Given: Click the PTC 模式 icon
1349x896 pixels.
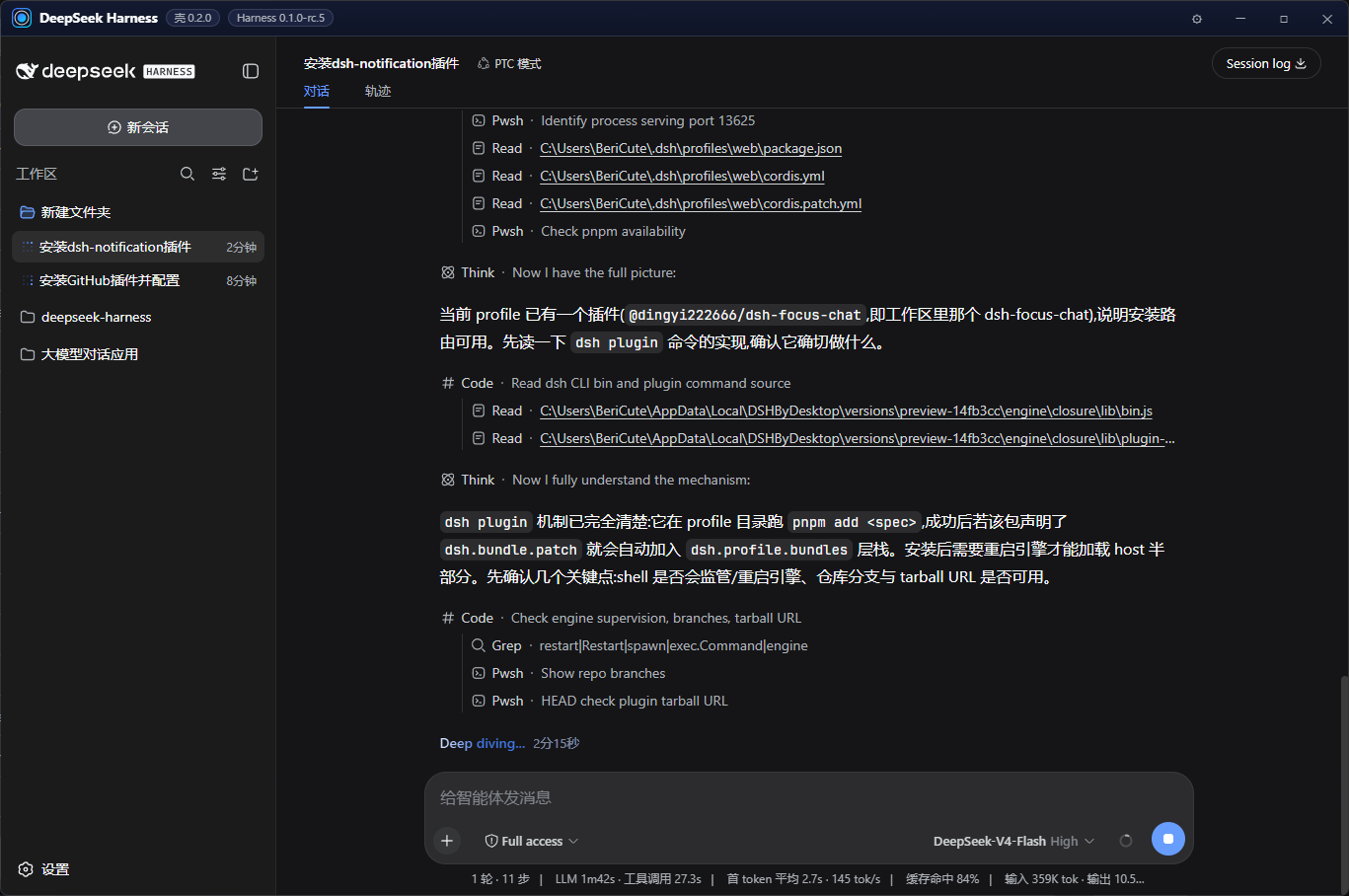Looking at the screenshot, I should tap(484, 63).
